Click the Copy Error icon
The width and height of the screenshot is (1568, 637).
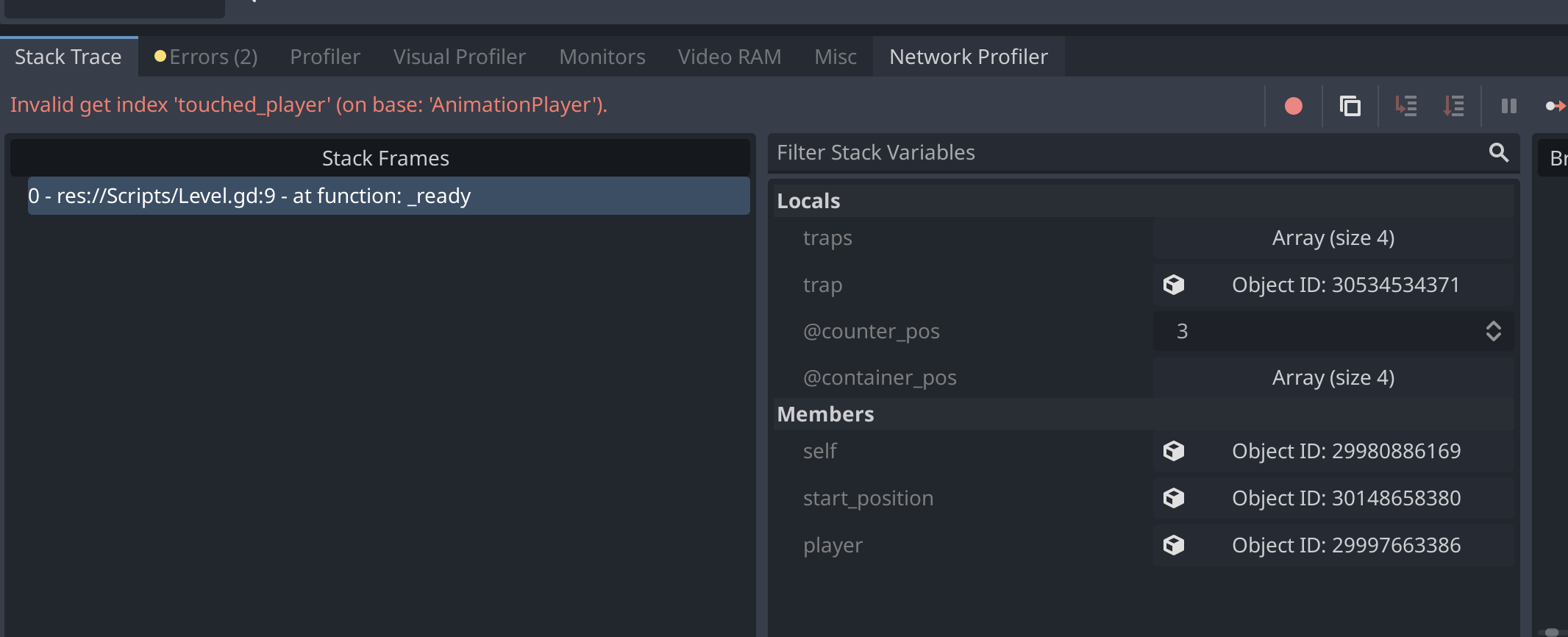coord(1350,107)
